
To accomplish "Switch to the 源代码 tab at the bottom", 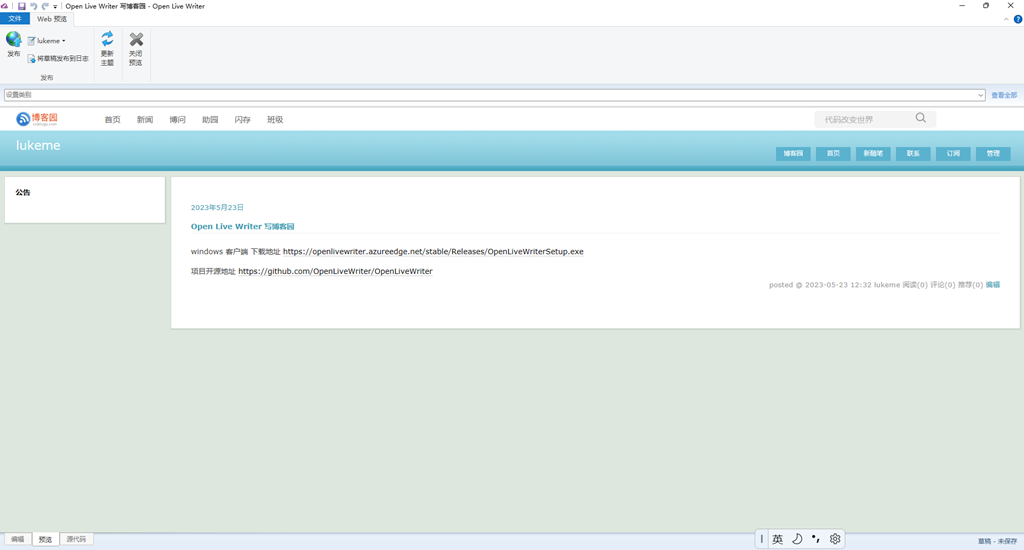I will click(x=76, y=539).
